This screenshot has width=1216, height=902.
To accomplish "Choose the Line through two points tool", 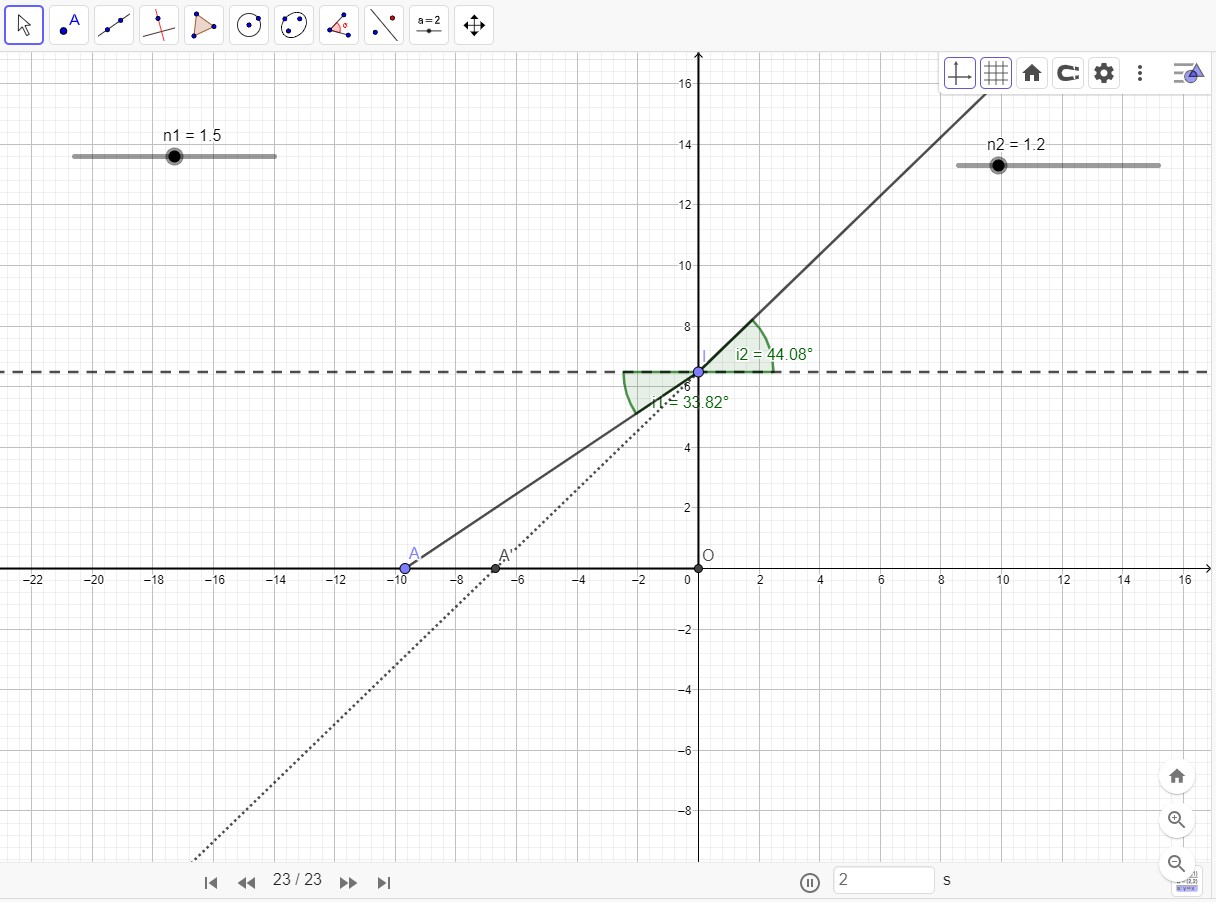I will point(114,25).
